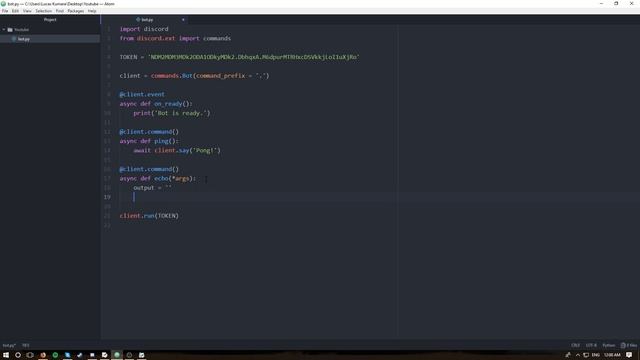Click on 'async def echo(*args):' line
Image resolution: width=640 pixels, height=360 pixels.
[x=158, y=178]
